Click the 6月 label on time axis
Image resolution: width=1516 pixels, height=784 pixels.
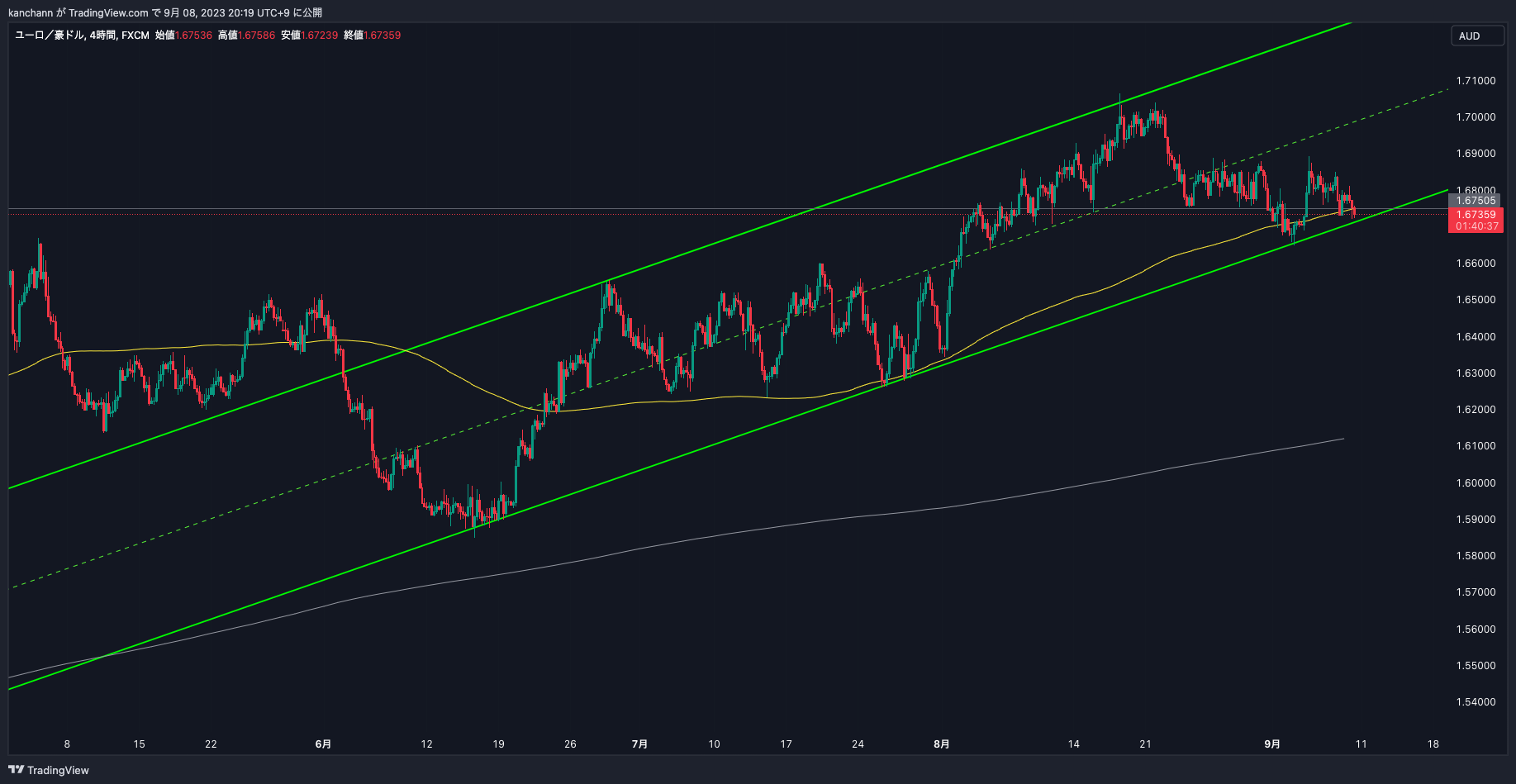[323, 744]
